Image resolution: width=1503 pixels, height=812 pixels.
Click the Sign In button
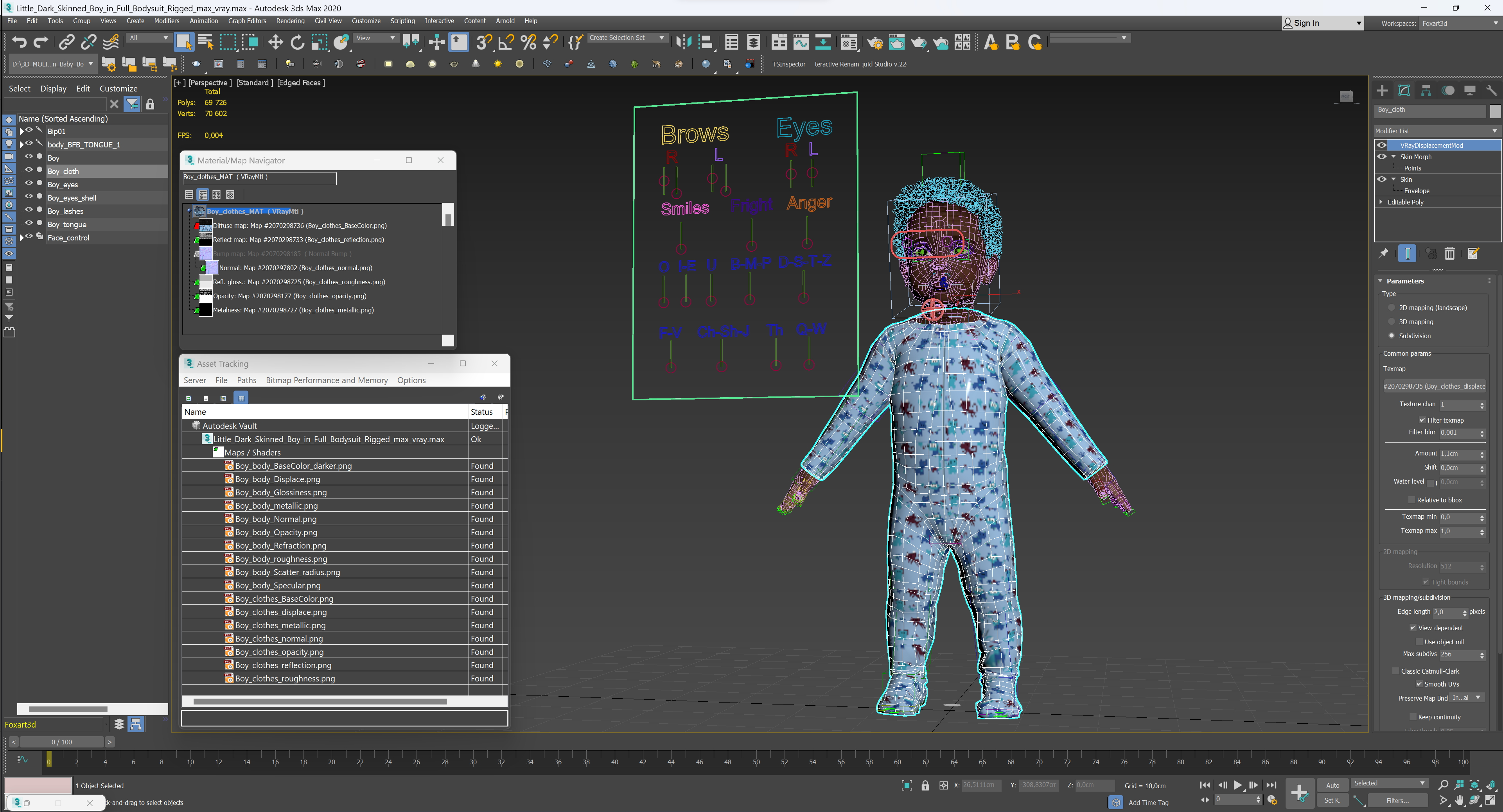pyautogui.click(x=1322, y=23)
